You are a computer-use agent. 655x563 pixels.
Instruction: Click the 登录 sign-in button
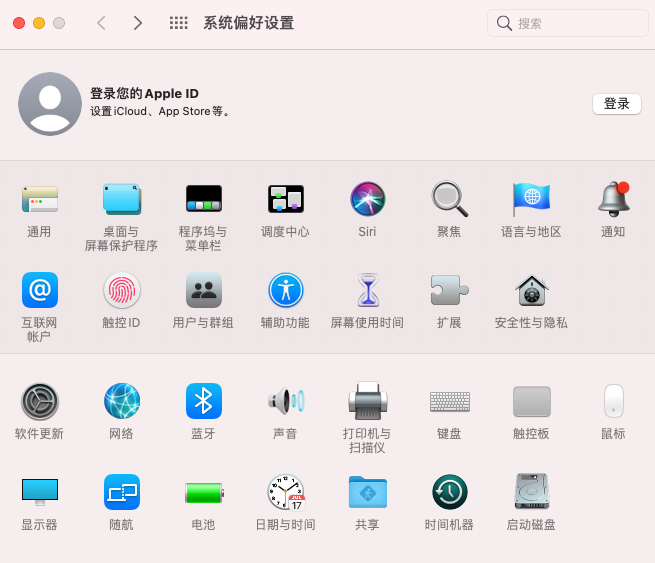point(617,104)
